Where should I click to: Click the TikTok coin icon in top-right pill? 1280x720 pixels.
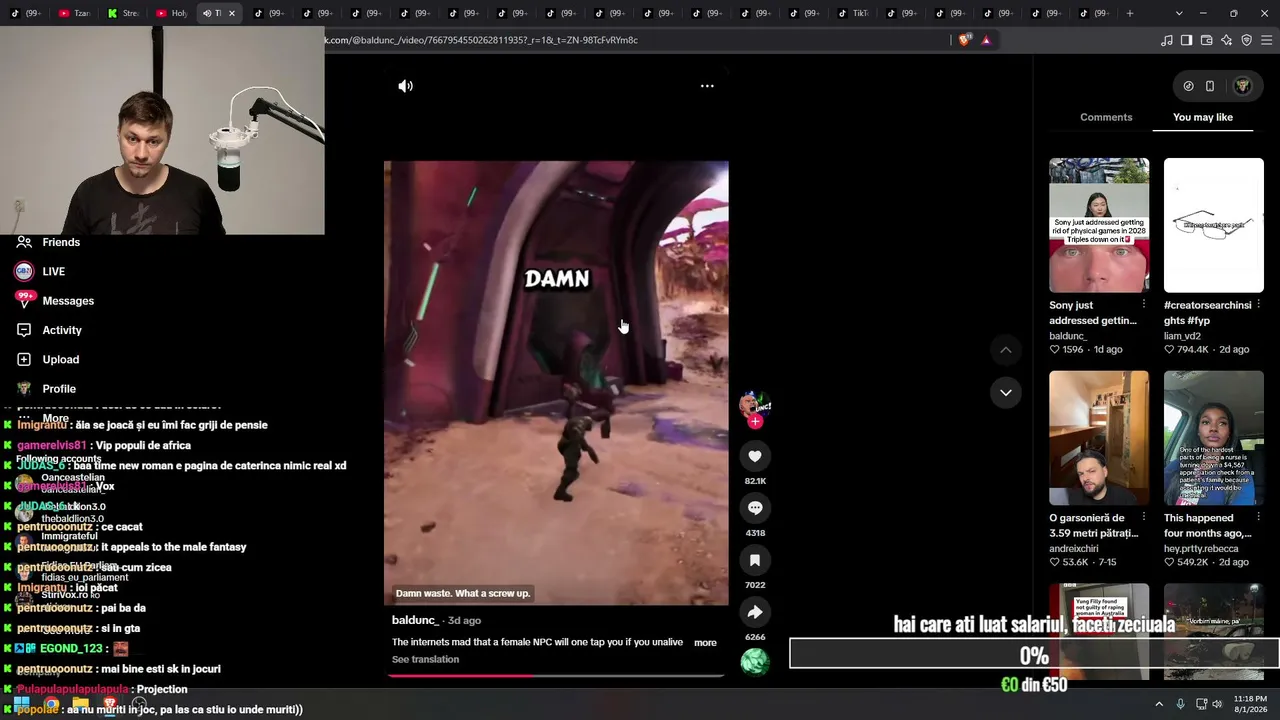1188,86
